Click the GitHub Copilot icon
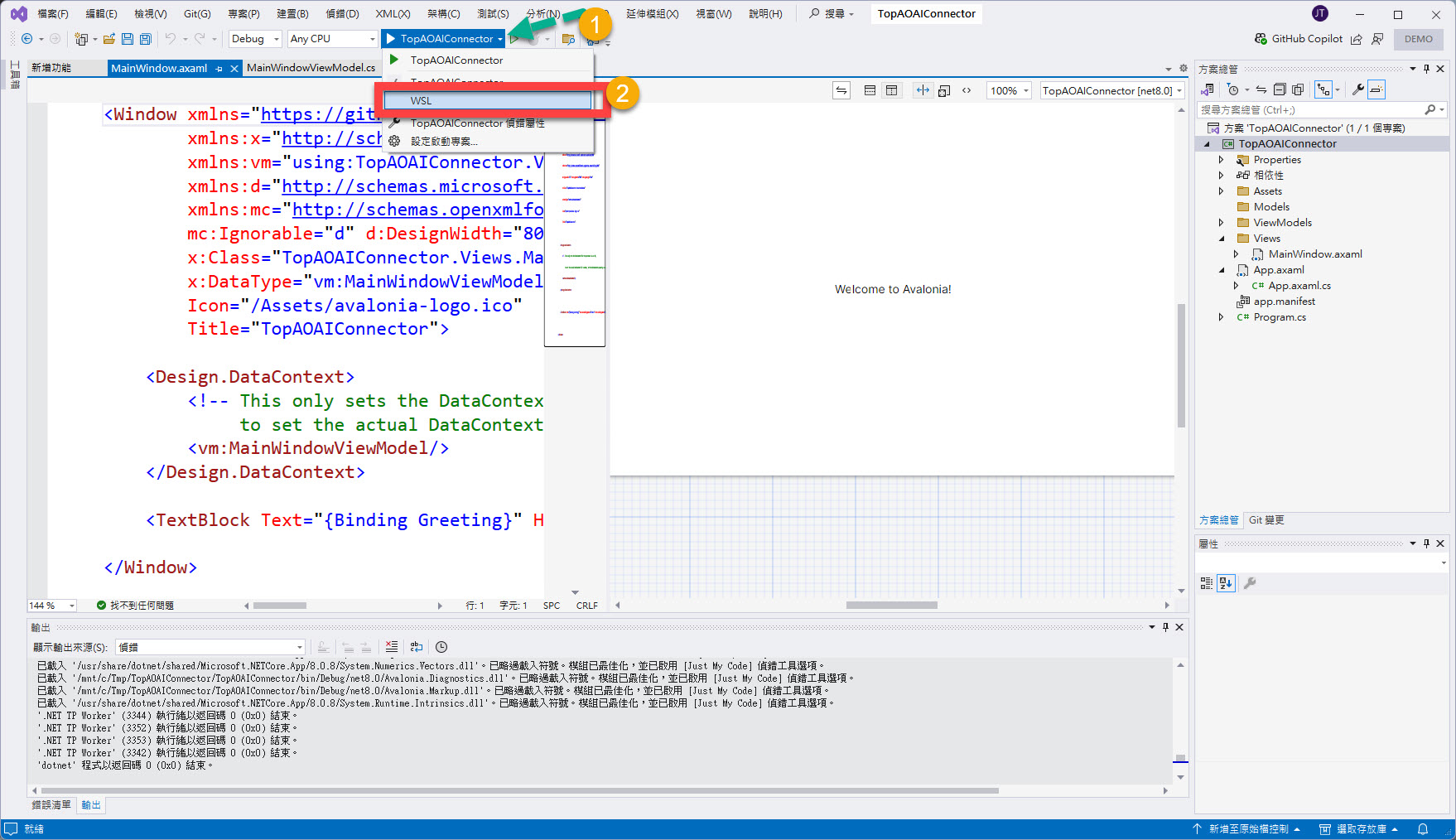 (1261, 39)
